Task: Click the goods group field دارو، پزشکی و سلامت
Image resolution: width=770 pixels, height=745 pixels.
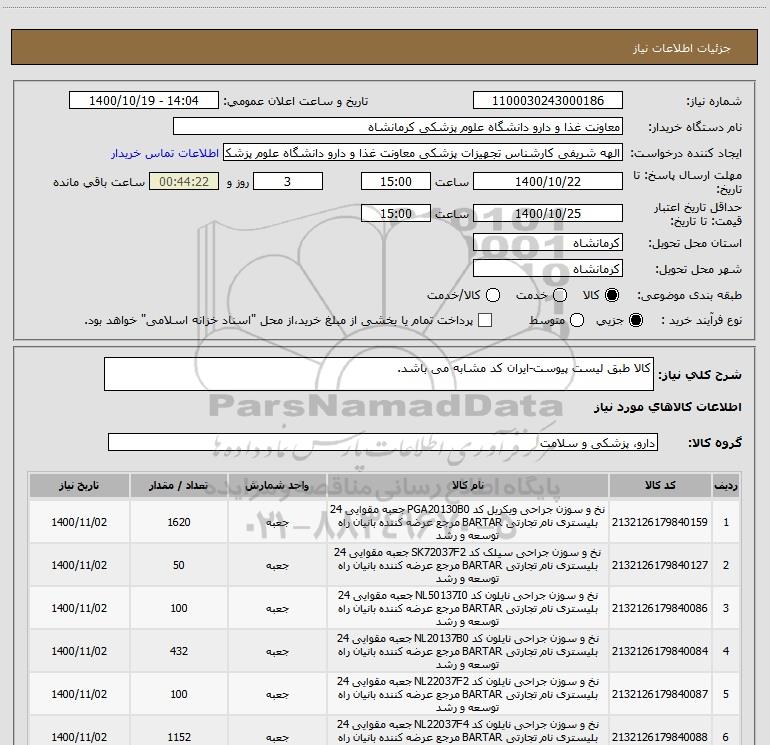Action: pyautogui.click(x=383, y=442)
